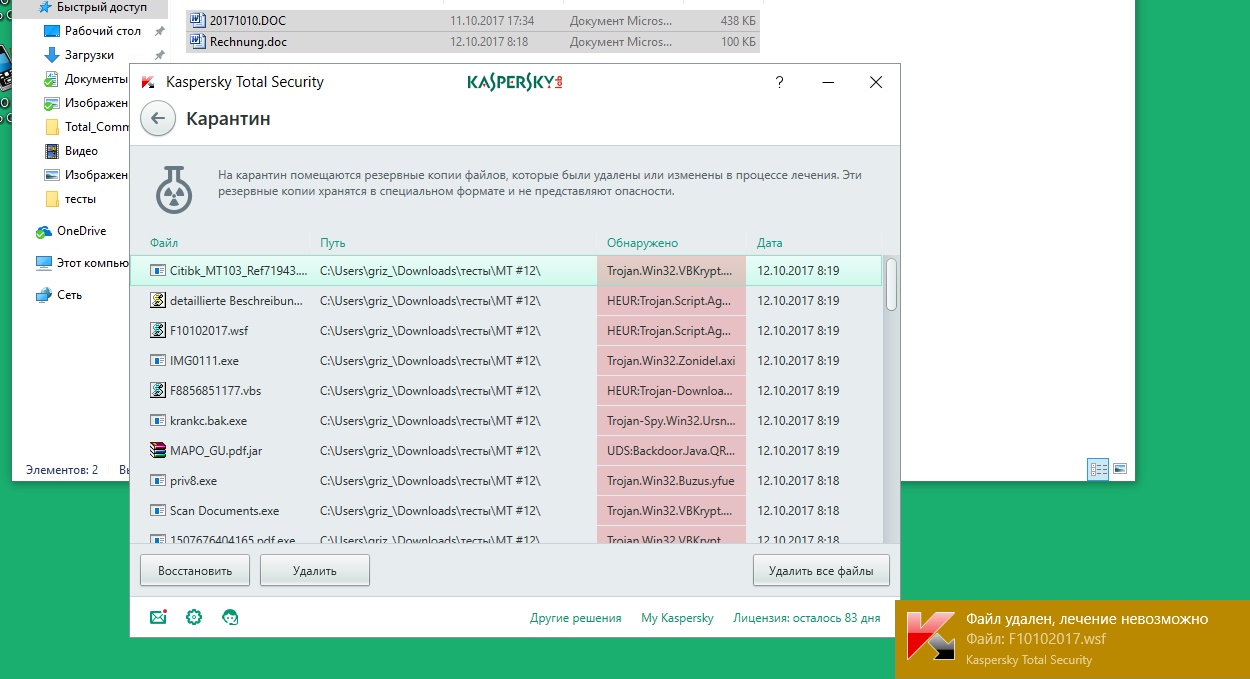Screen dimensions: 1250x679
Task: Open Total_Comm folder in Explorer sidebar
Action: (x=96, y=127)
